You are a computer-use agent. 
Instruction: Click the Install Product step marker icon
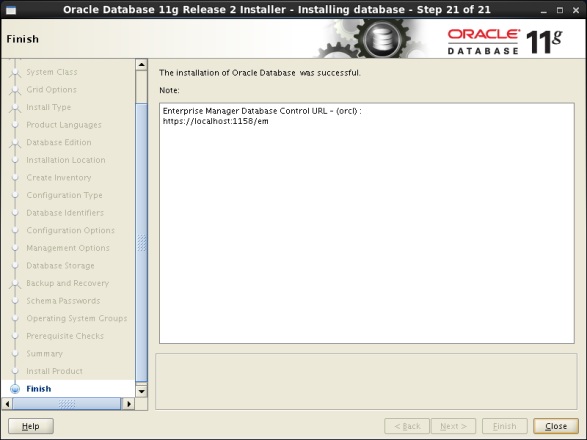(x=15, y=371)
